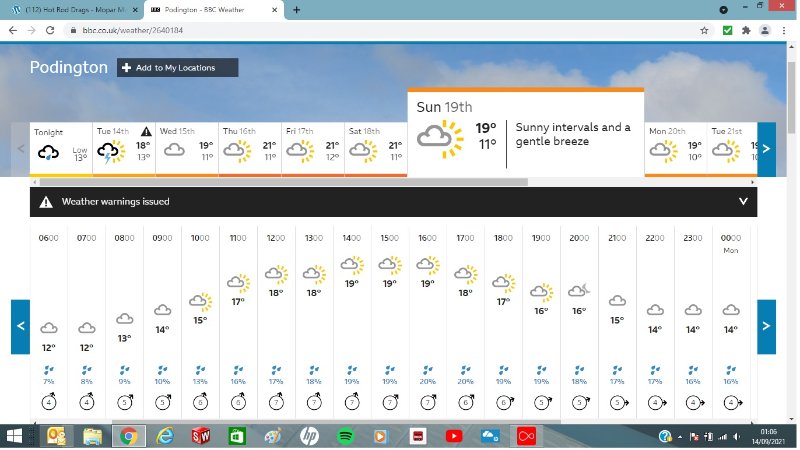The width and height of the screenshot is (800, 450).
Task: Open the Chrome extensions puzzle icon
Action: coord(746,30)
